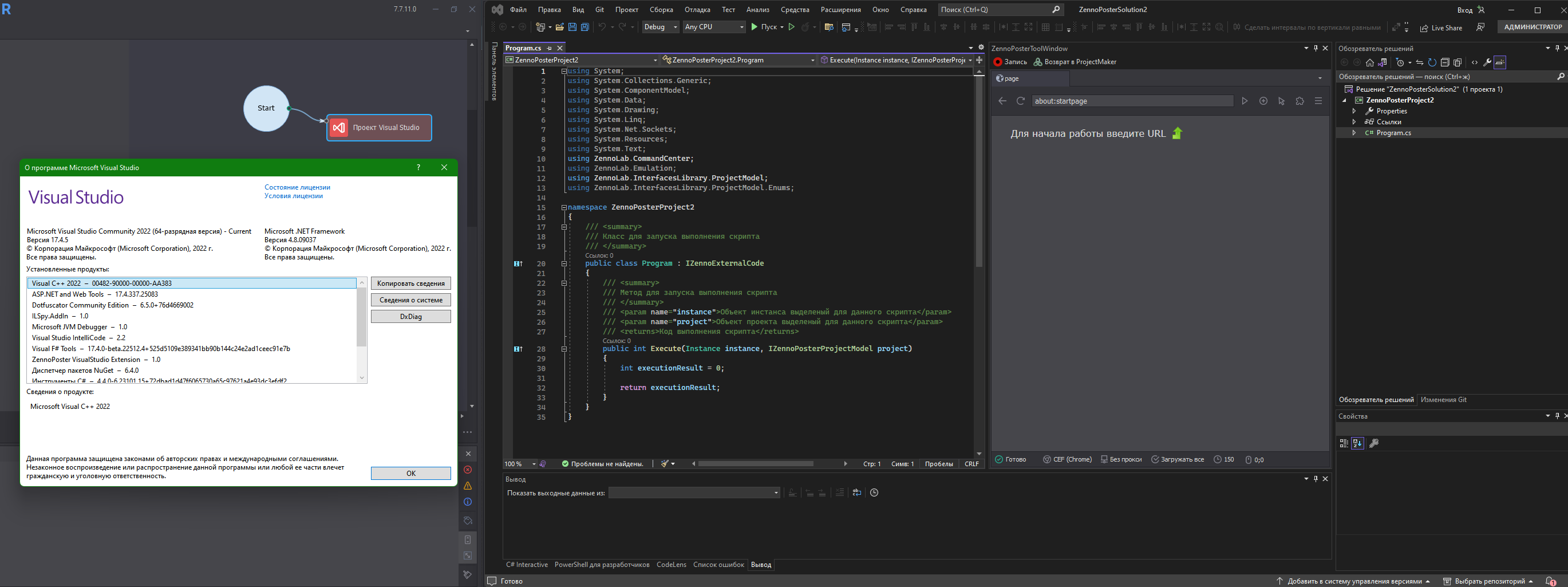Click the wrench Properties icon in Solution Explorer toolbar
The image size is (1568, 587).
coord(1487,62)
